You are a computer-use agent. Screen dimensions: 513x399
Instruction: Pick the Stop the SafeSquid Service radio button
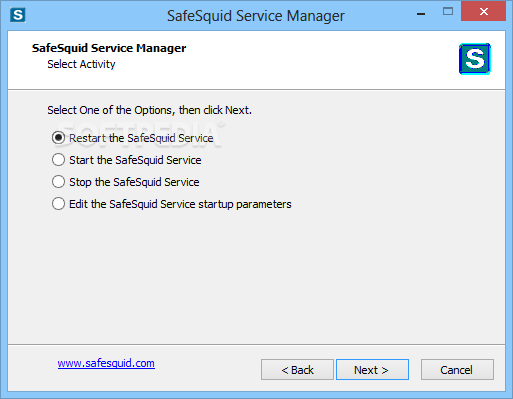(58, 182)
